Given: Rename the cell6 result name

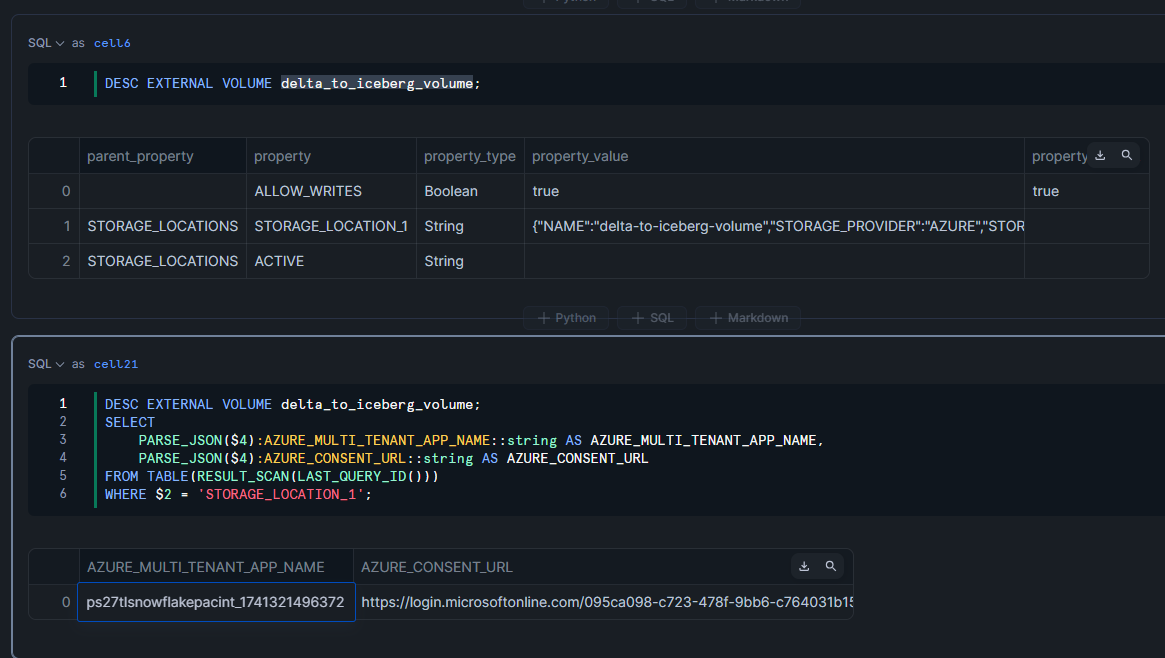Looking at the screenshot, I should (112, 43).
